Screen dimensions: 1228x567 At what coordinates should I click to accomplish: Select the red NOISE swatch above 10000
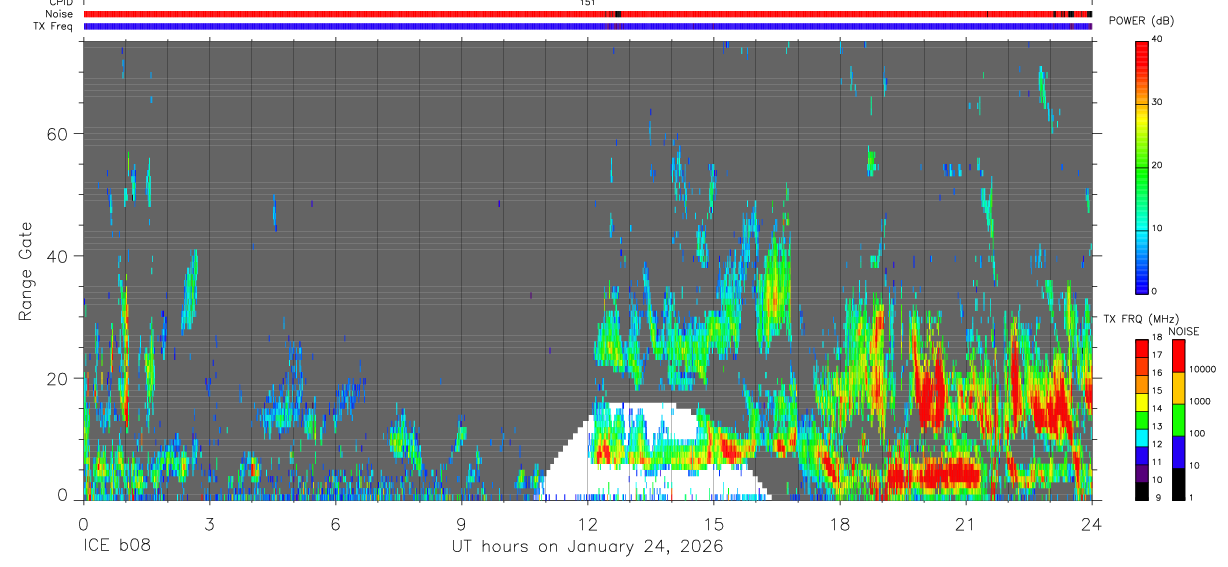[x=1178, y=355]
